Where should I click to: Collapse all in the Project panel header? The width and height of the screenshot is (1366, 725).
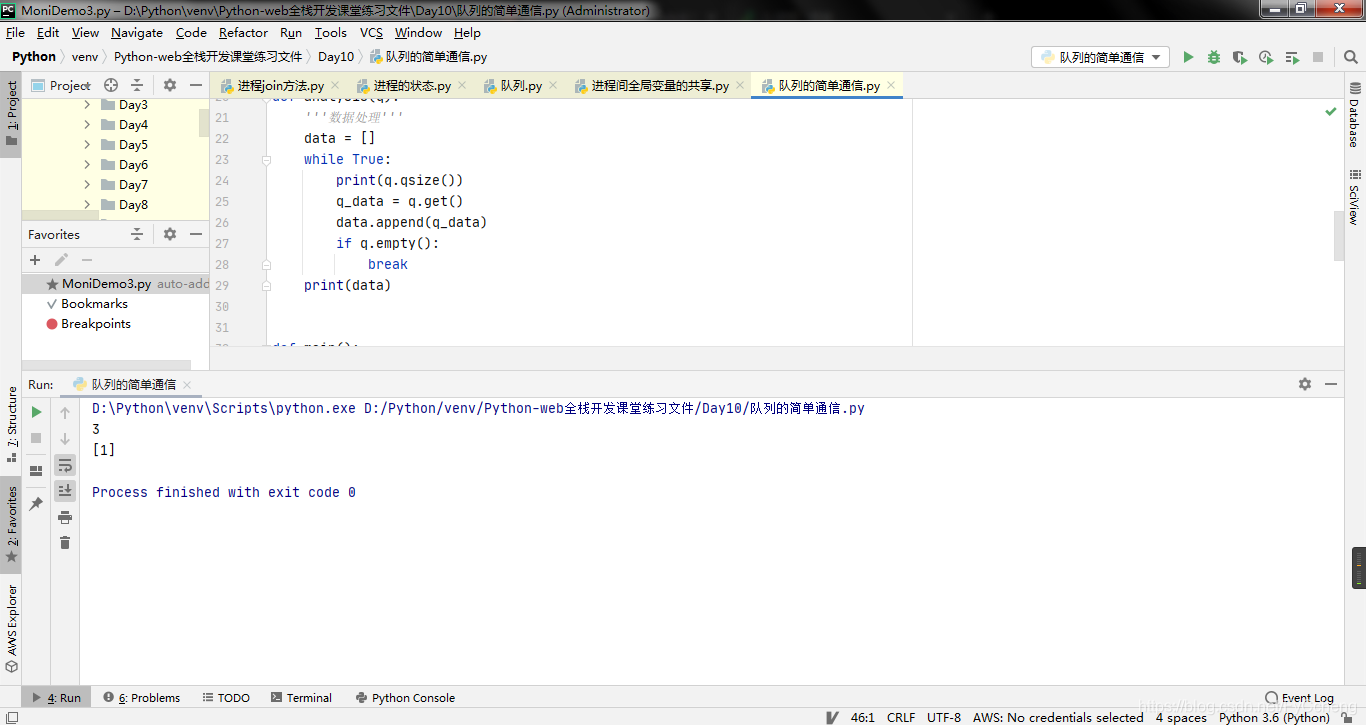click(137, 85)
